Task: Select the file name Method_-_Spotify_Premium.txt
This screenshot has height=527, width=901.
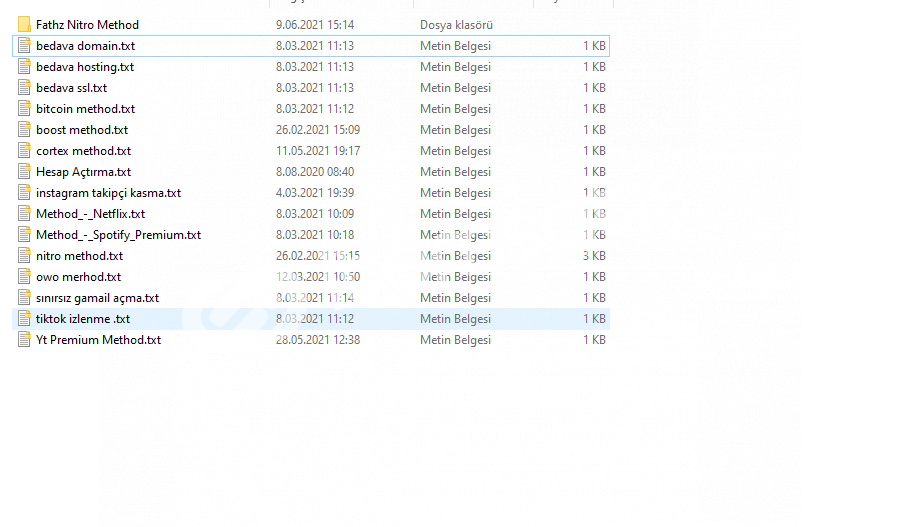Action: (118, 235)
